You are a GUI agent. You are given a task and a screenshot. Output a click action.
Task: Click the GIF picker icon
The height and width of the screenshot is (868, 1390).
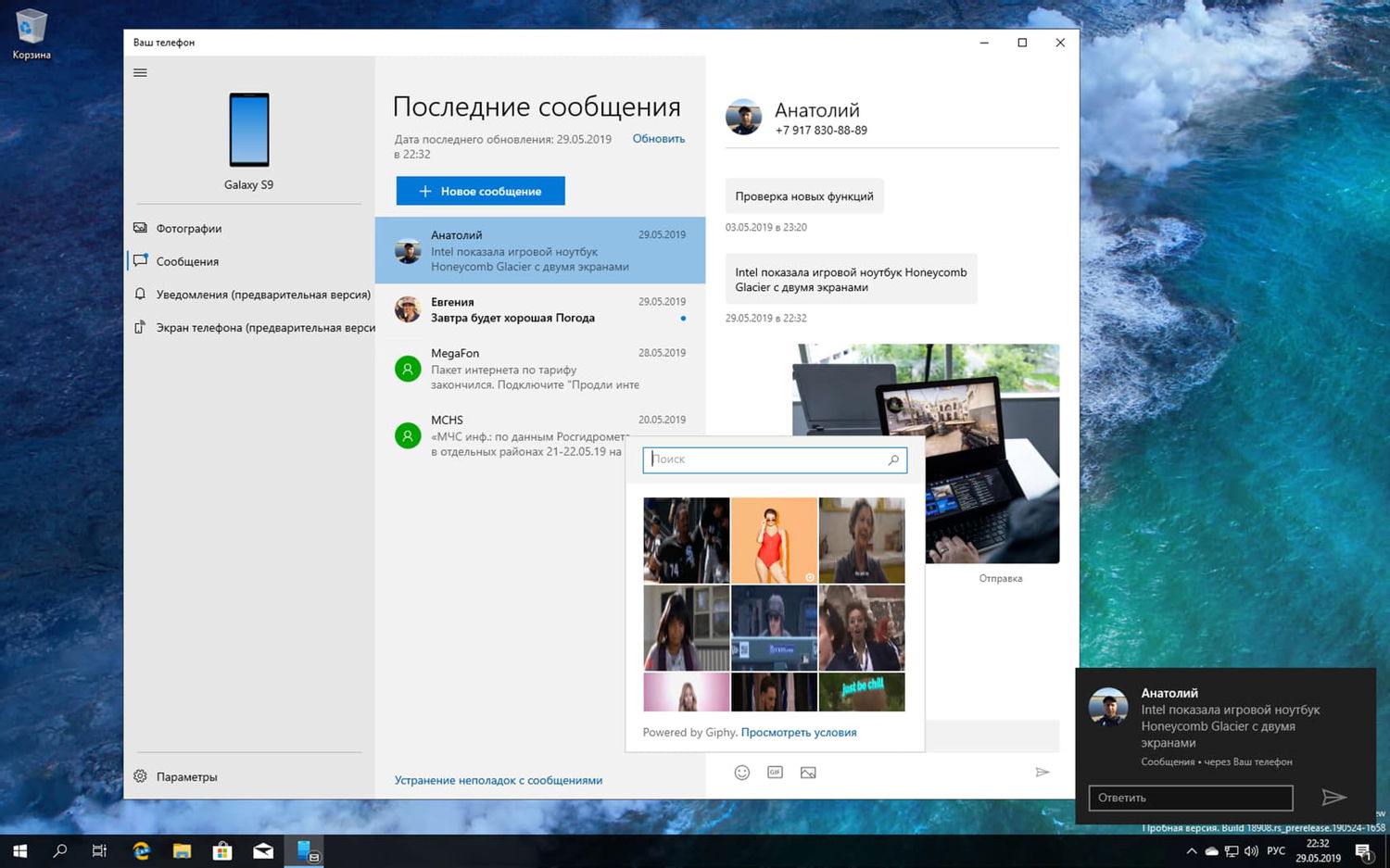click(x=775, y=773)
